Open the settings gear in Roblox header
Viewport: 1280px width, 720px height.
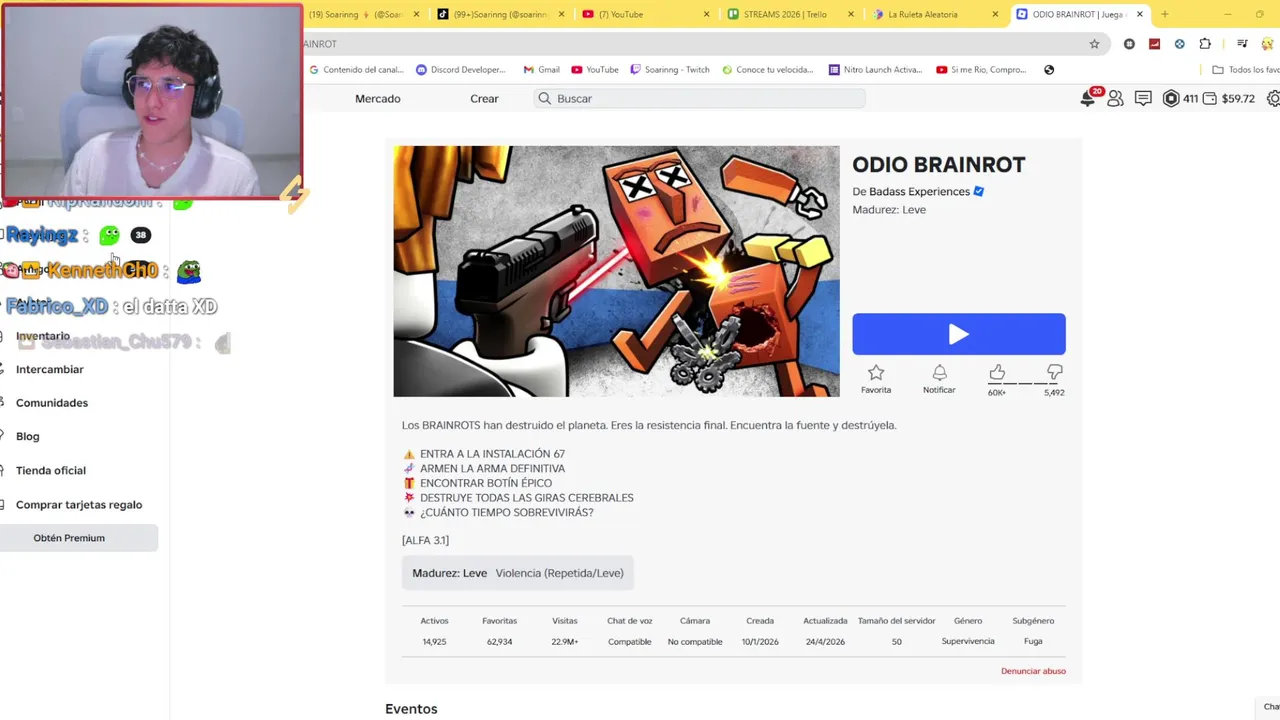pyautogui.click(x=1273, y=98)
